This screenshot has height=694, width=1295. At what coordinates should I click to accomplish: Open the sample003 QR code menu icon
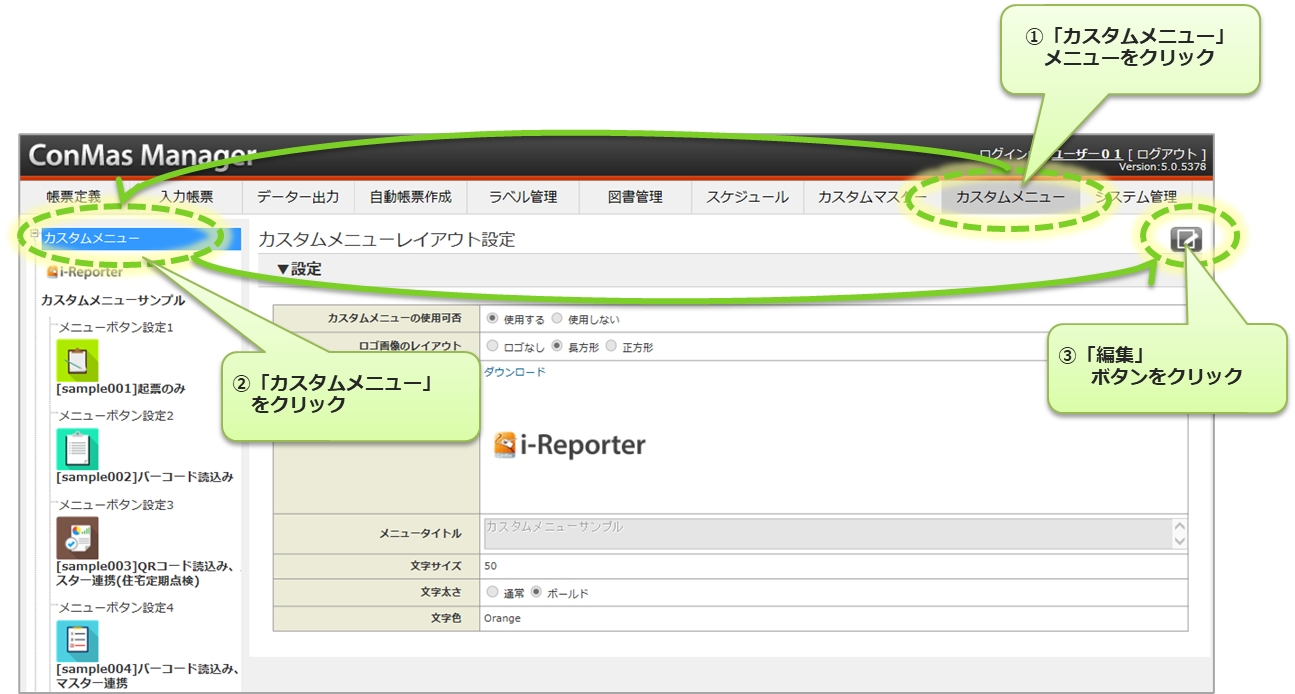(x=77, y=538)
